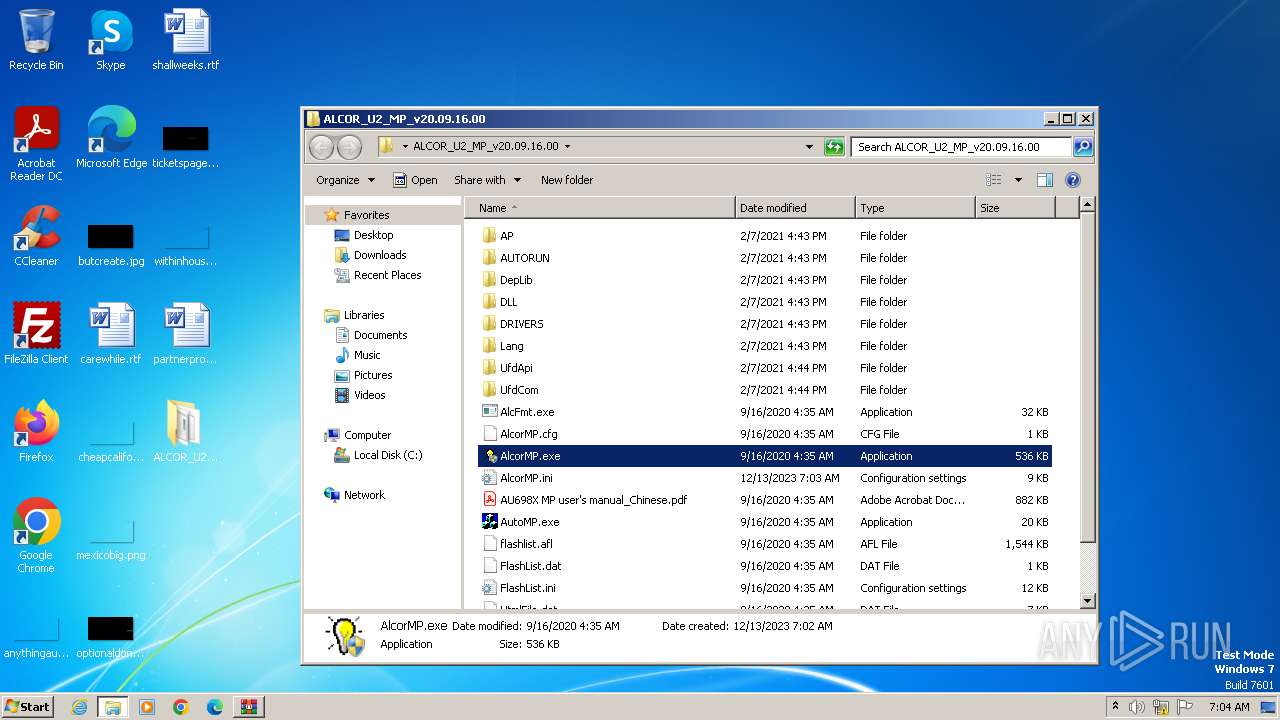1280x720 pixels.
Task: Click the refresh button beside address bar
Action: coord(834,147)
